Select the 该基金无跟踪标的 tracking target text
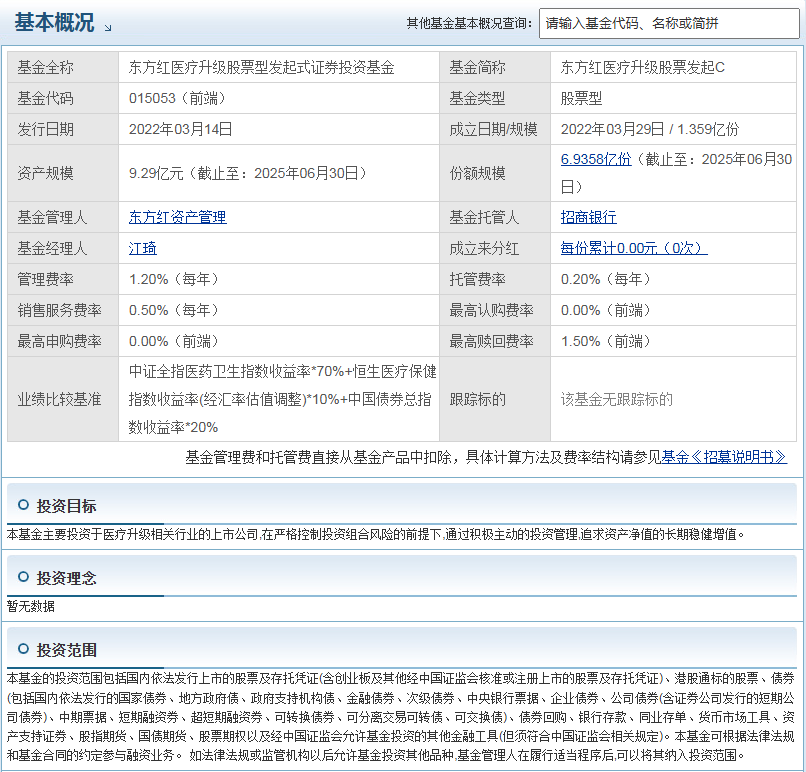Image resolution: width=806 pixels, height=772 pixels. pyautogui.click(x=616, y=399)
